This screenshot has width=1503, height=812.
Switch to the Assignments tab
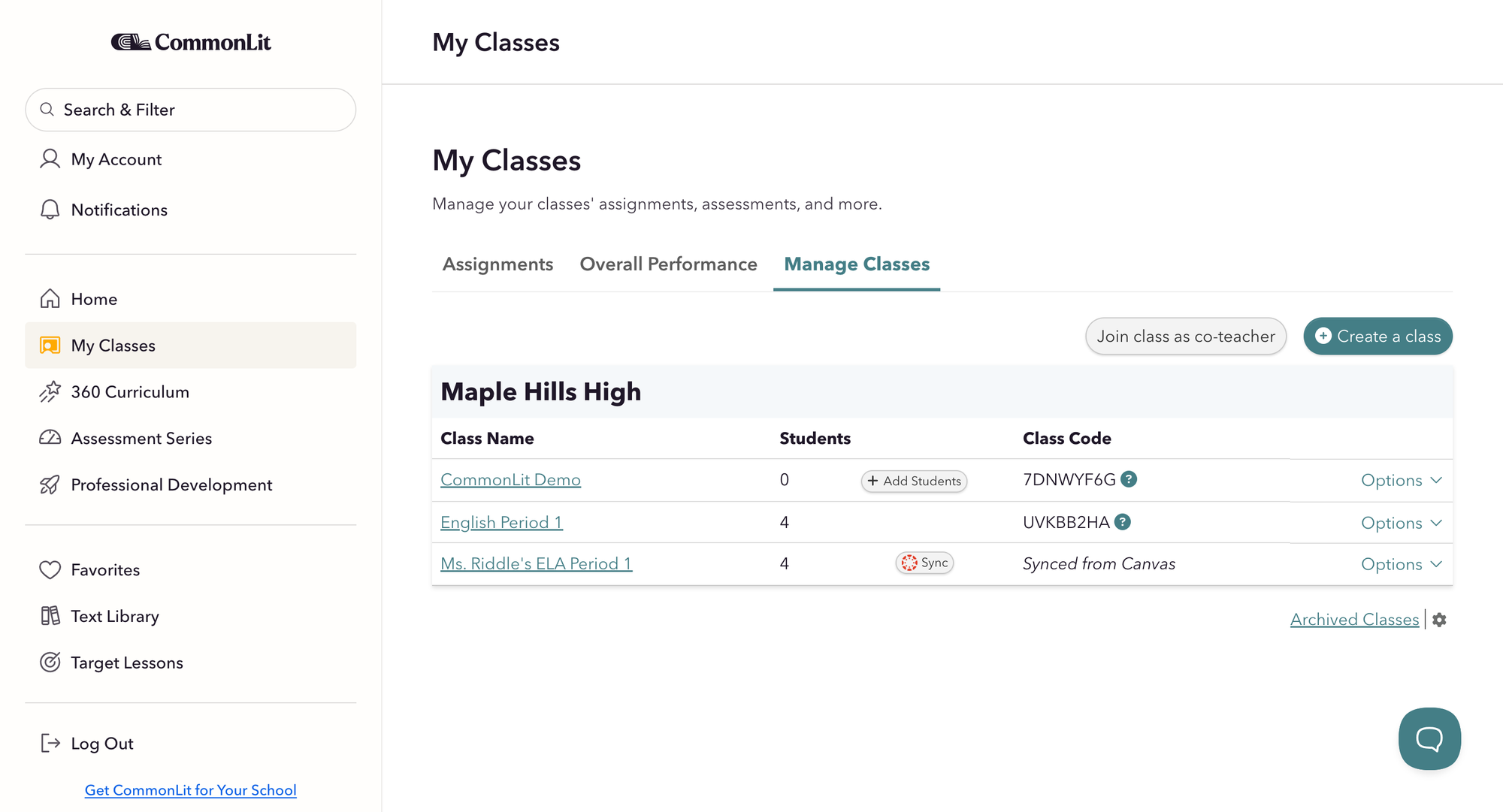pyautogui.click(x=497, y=264)
